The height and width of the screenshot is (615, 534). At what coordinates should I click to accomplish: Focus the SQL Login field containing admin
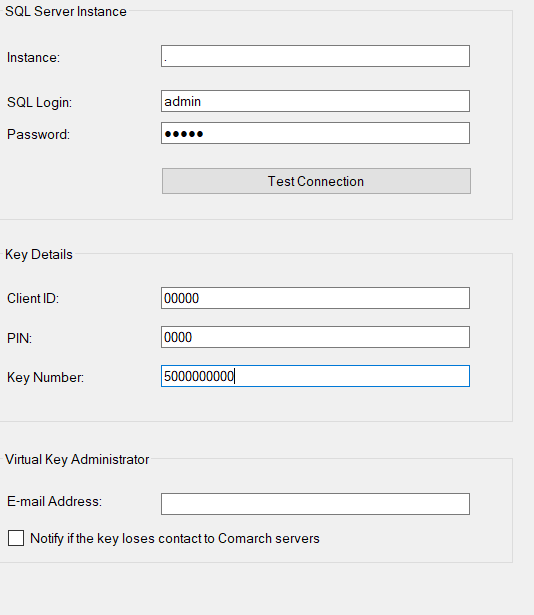tap(315, 101)
